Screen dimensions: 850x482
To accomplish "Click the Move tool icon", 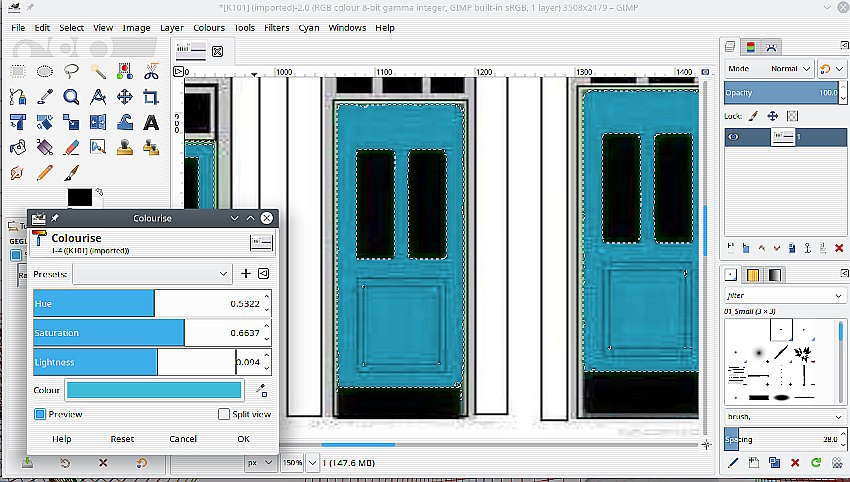I will coord(124,97).
